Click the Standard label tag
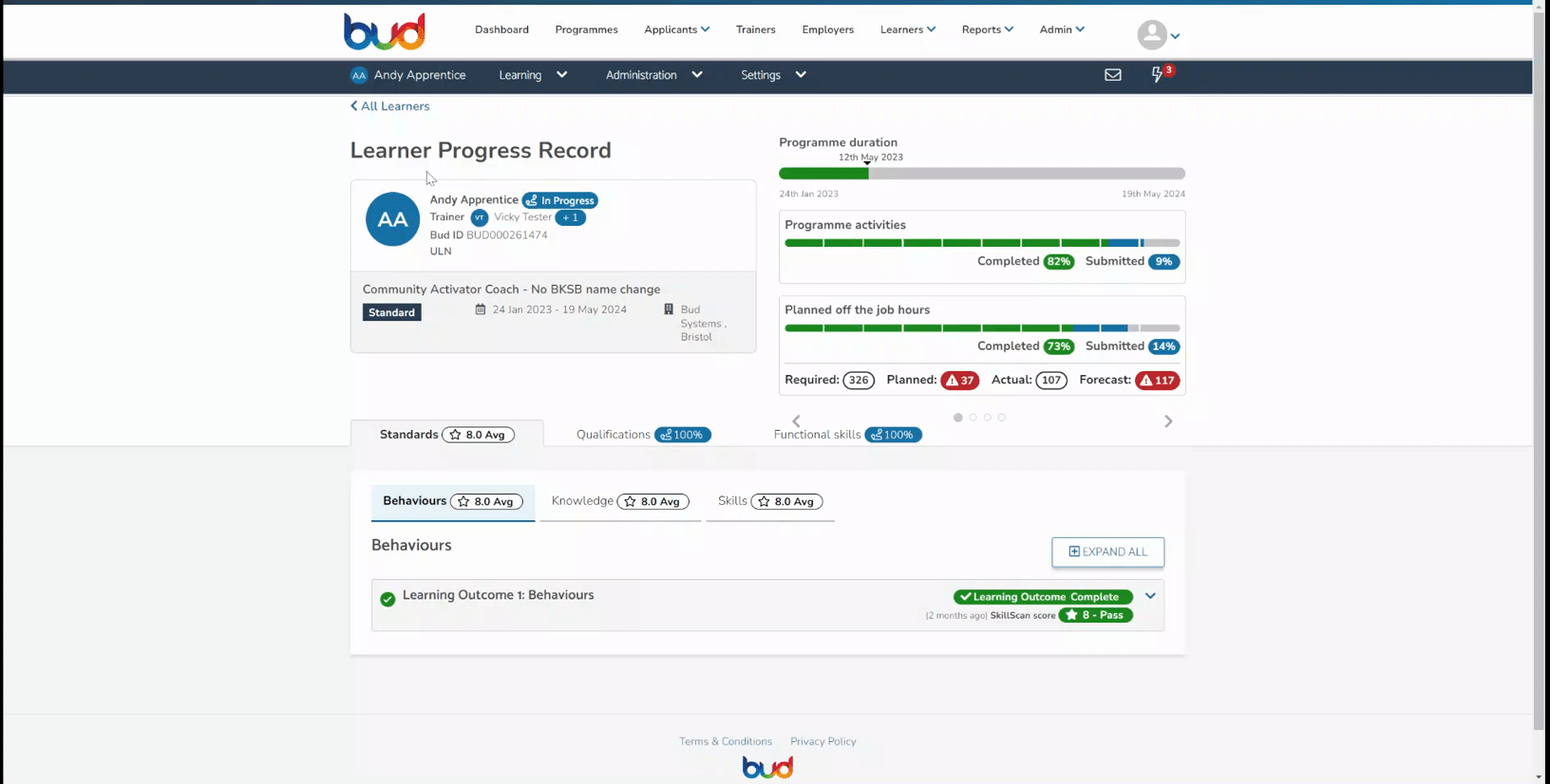Viewport: 1550px width, 784px height. pyautogui.click(x=391, y=312)
